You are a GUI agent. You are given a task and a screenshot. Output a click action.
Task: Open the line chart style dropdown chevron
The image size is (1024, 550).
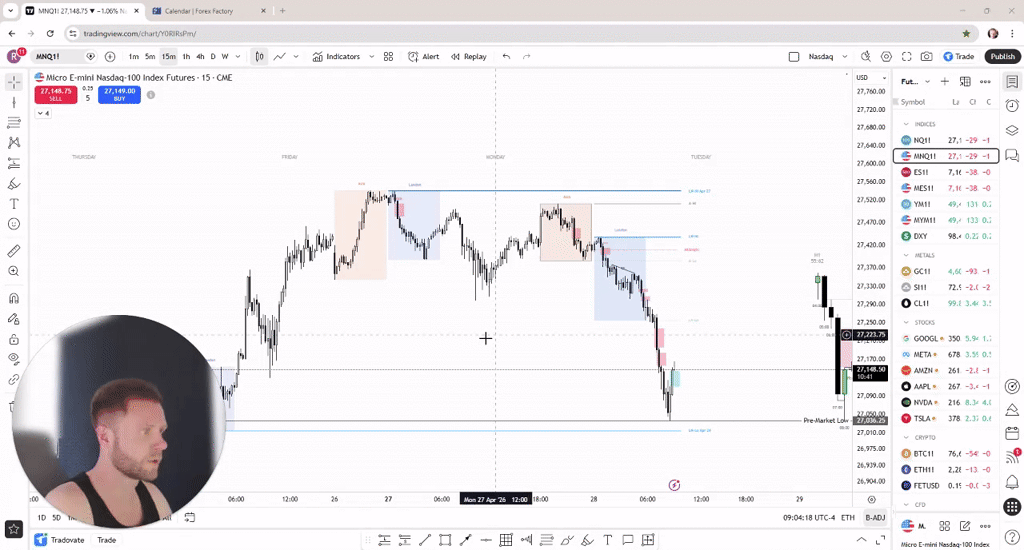[296, 57]
